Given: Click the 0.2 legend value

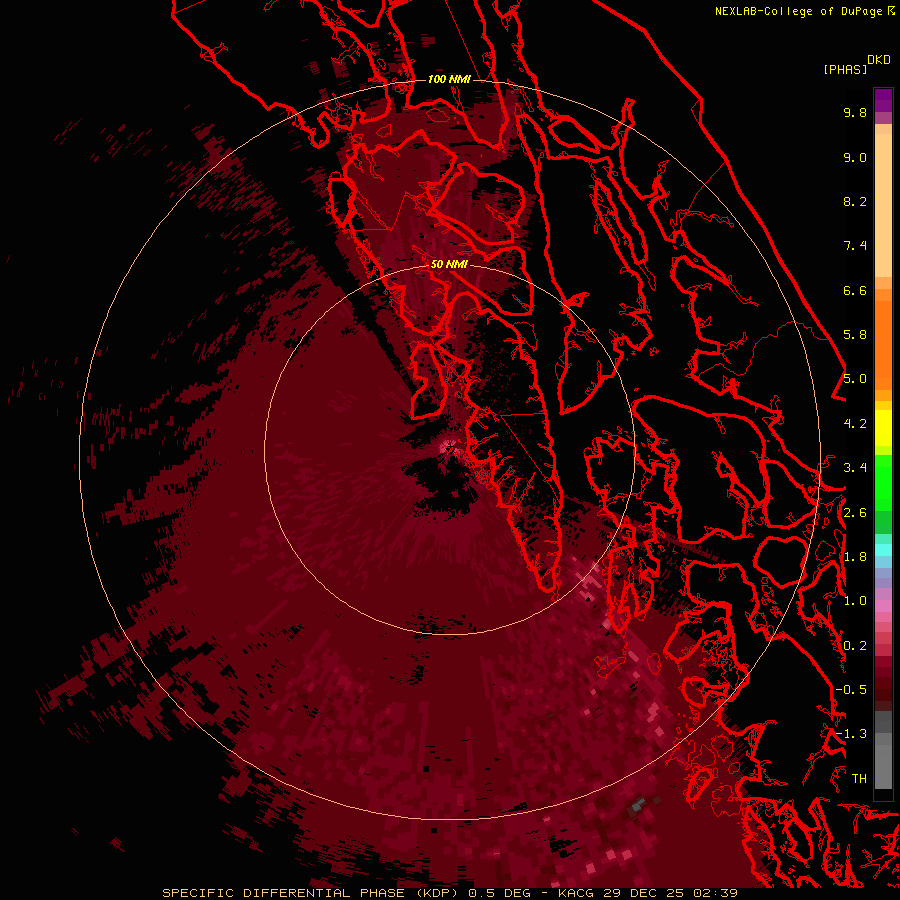Looking at the screenshot, I should pos(855,646).
